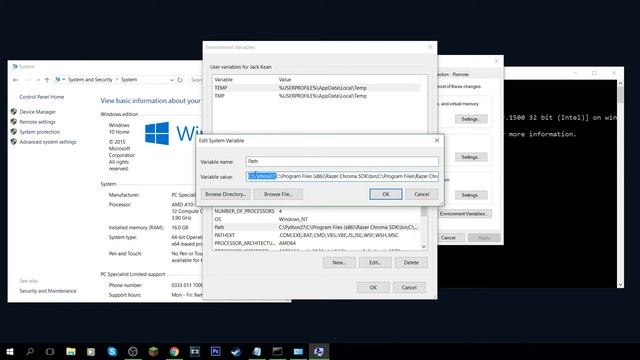Click console window vertical scrollbar thumb
The height and width of the screenshot is (360, 640).
coord(620,95)
